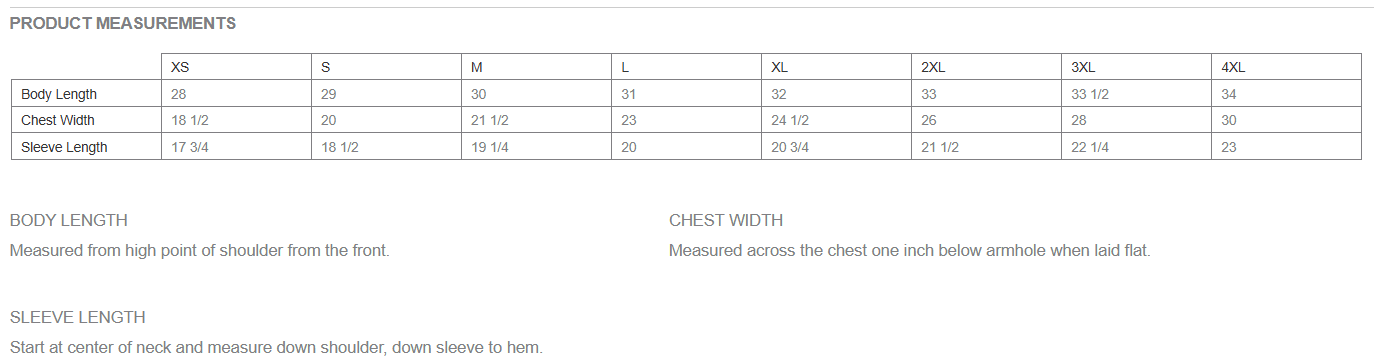Viewport: 1374px width, 361px height.
Task: Click the CHEST WIDTH description heading
Action: pyautogui.click(x=726, y=220)
